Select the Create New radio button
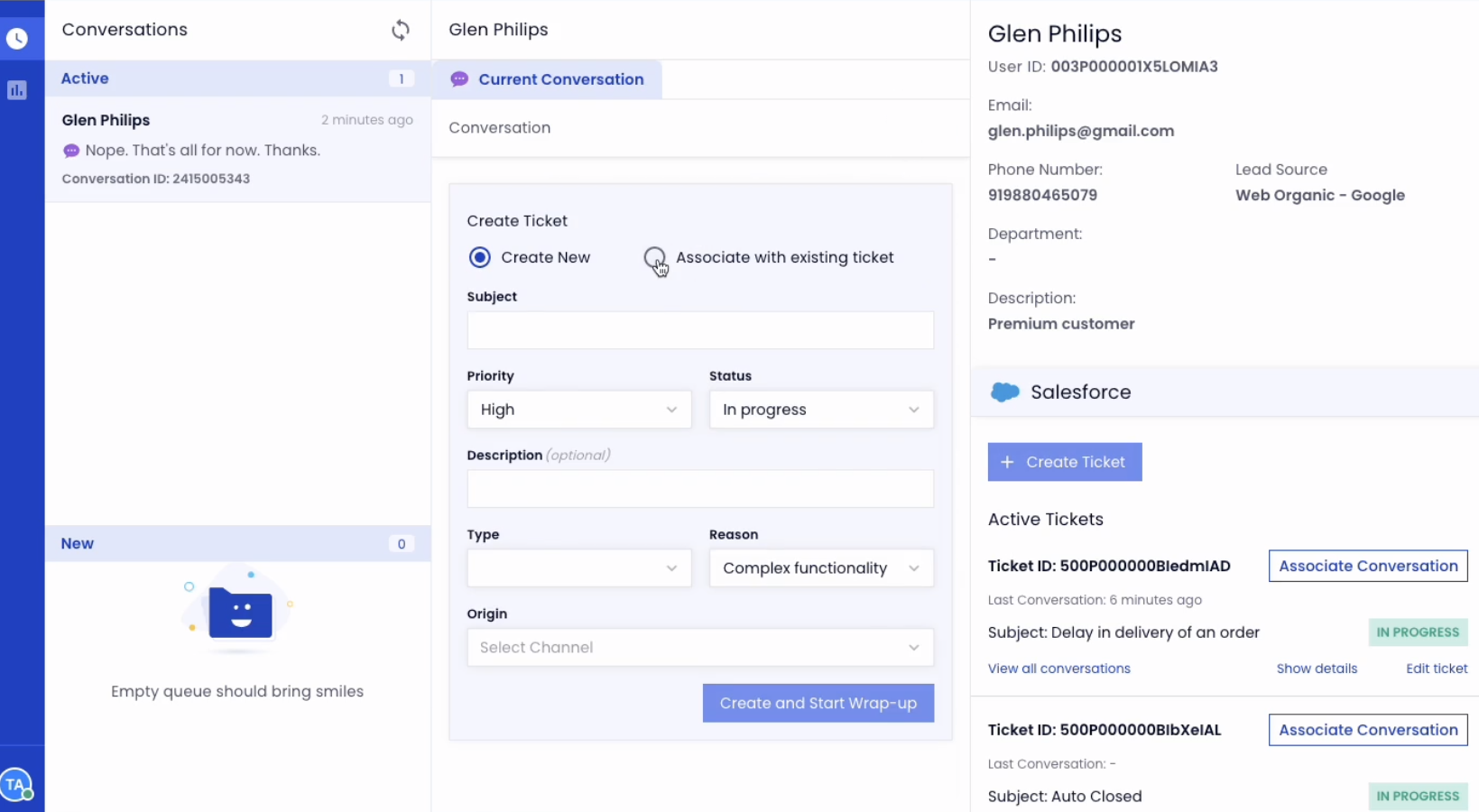Viewport: 1479px width, 812px height. tap(480, 258)
